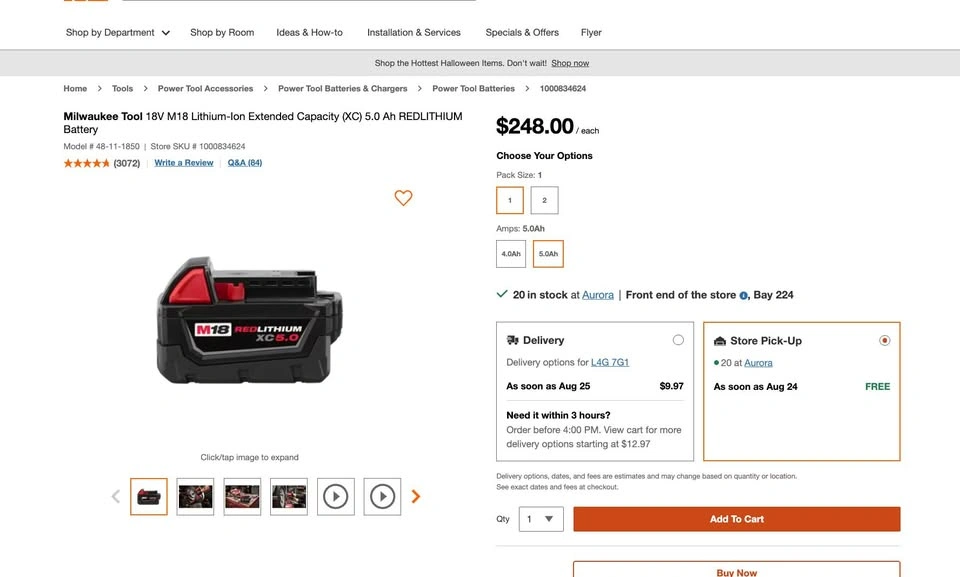The image size is (960, 577).
Task: Open the Installation & Services menu
Action: 414,32
